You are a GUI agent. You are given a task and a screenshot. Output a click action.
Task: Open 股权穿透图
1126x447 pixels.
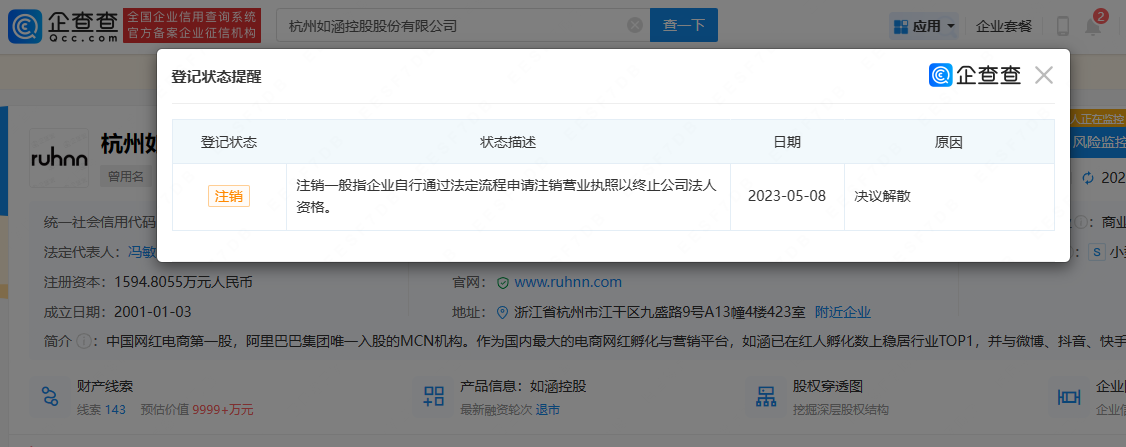[827, 386]
